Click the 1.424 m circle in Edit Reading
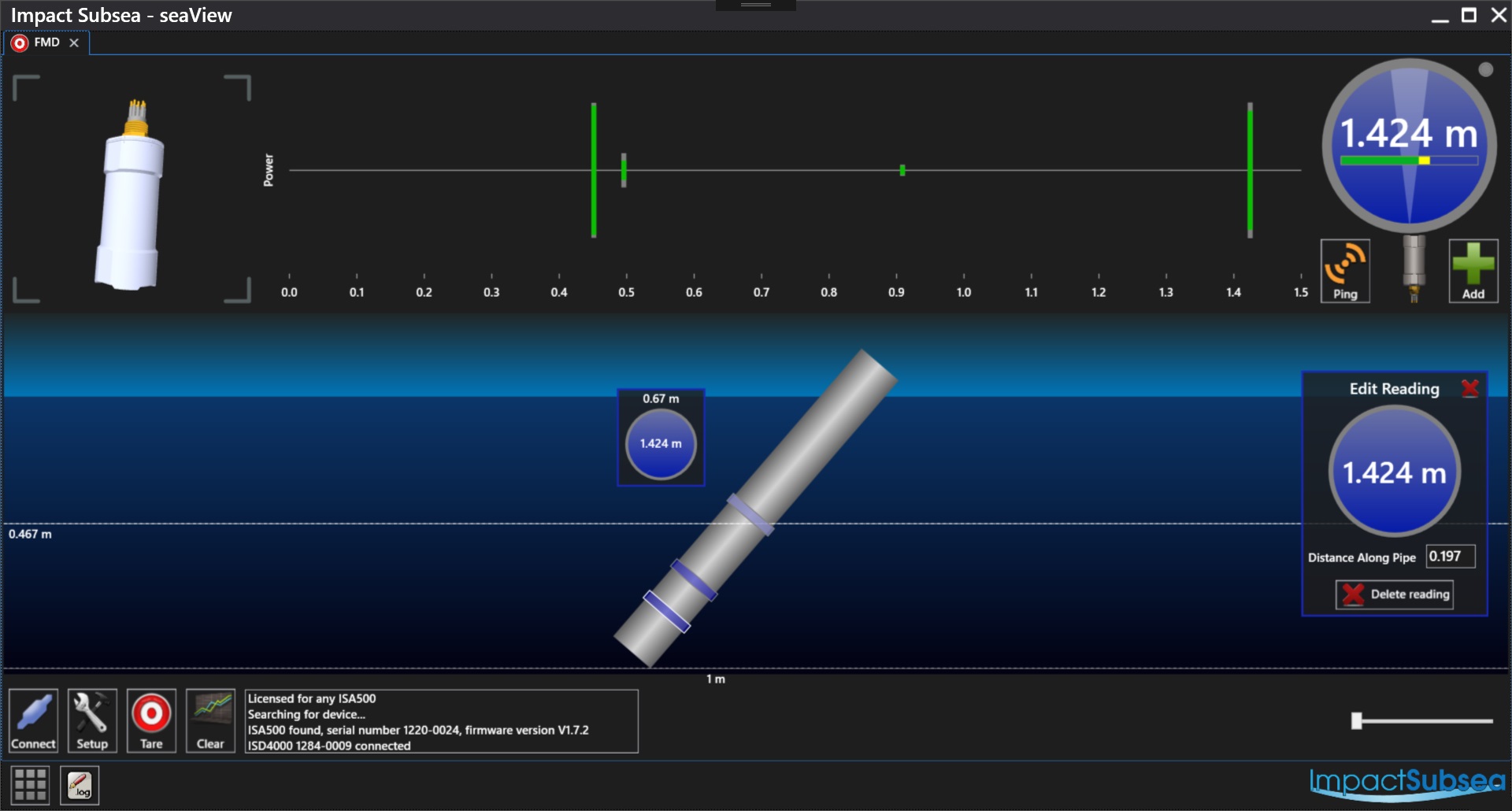This screenshot has width=1512, height=811. [x=1395, y=472]
